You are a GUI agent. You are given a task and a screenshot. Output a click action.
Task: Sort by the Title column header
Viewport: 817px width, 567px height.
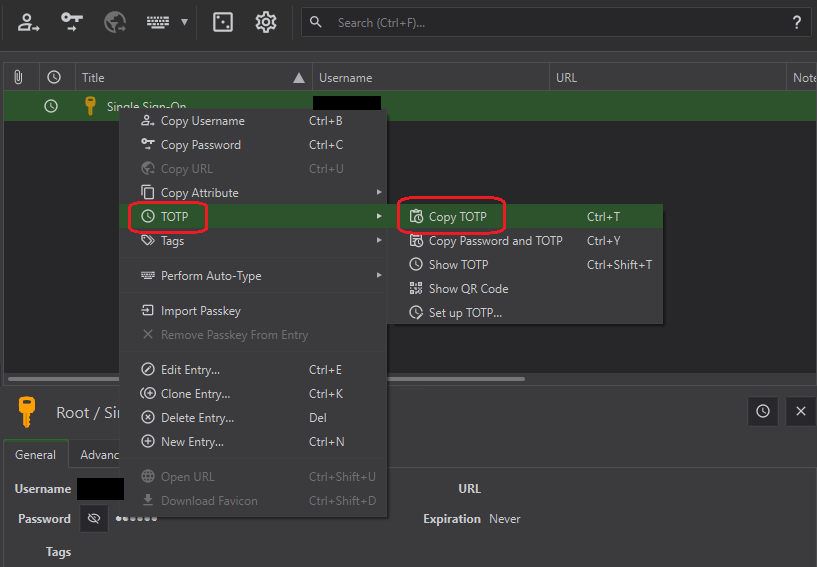pyautogui.click(x=194, y=78)
